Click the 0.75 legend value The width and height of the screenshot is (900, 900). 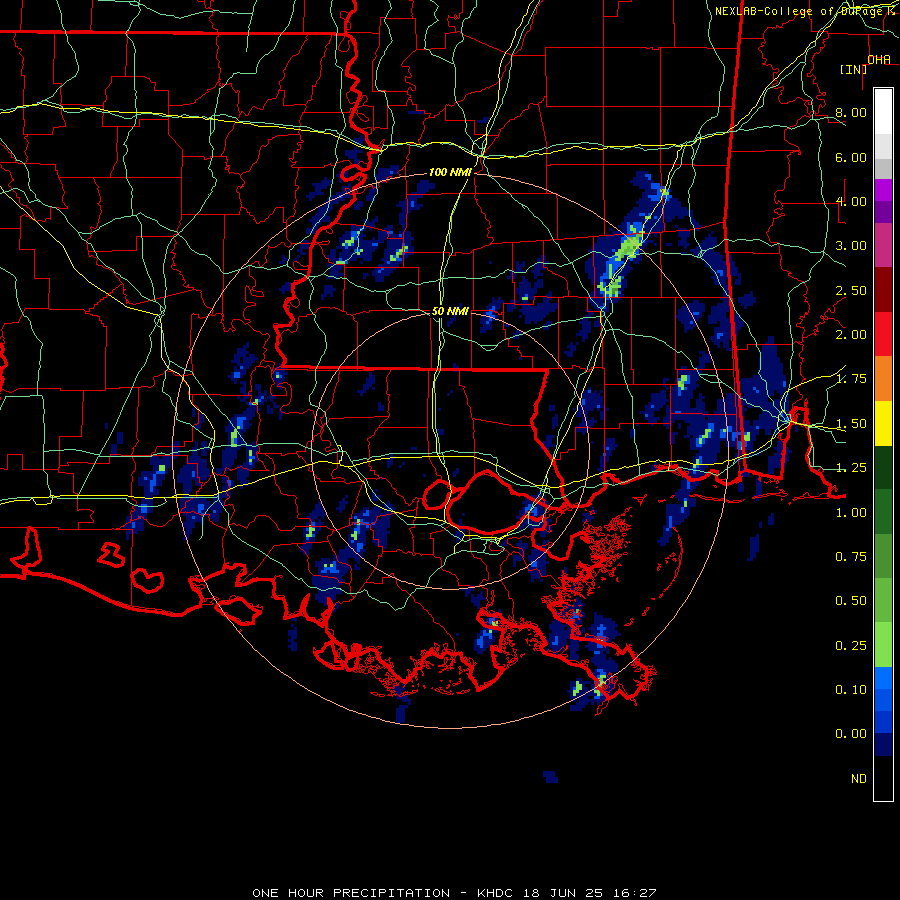(x=851, y=557)
